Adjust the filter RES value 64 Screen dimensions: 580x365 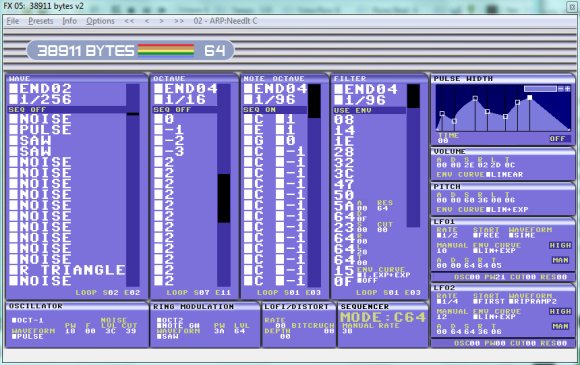tap(382, 208)
